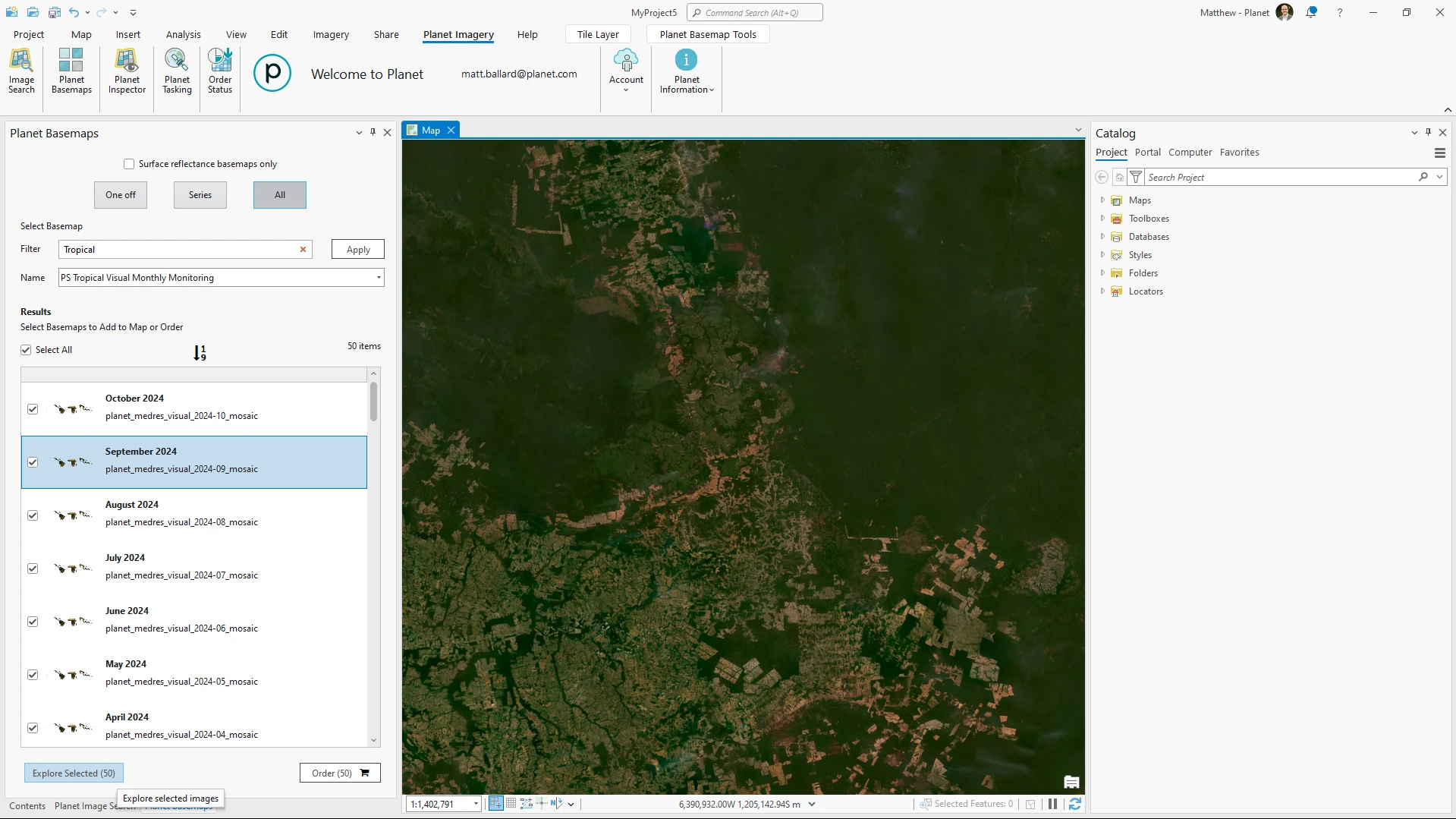Switch to the Portal catalog tab
Viewport: 1456px width, 819px height.
[1147, 153]
